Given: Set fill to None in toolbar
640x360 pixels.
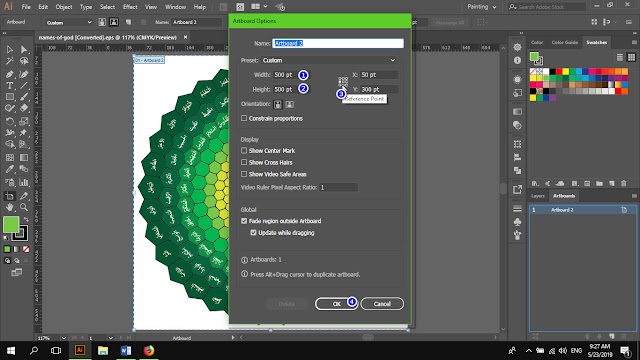Looking at the screenshot, I should 26,249.
